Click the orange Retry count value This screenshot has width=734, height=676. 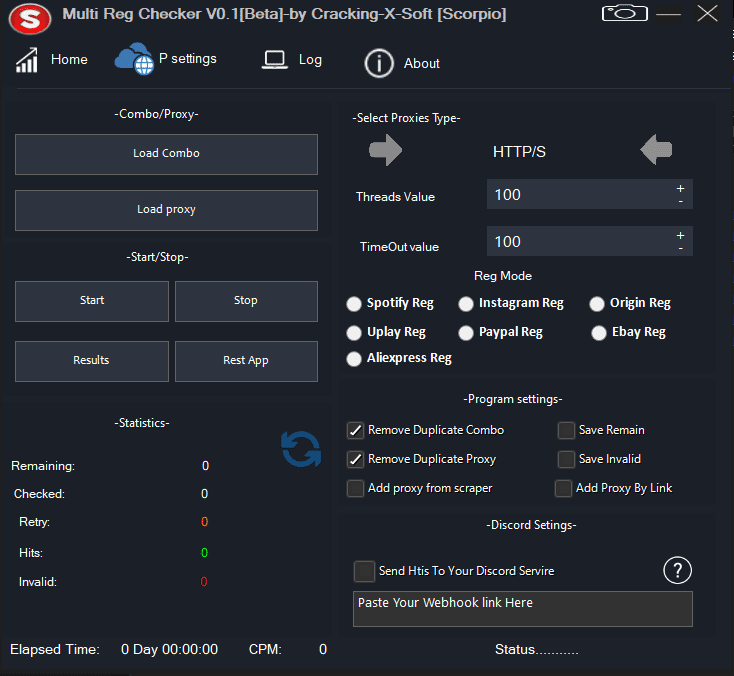205,522
